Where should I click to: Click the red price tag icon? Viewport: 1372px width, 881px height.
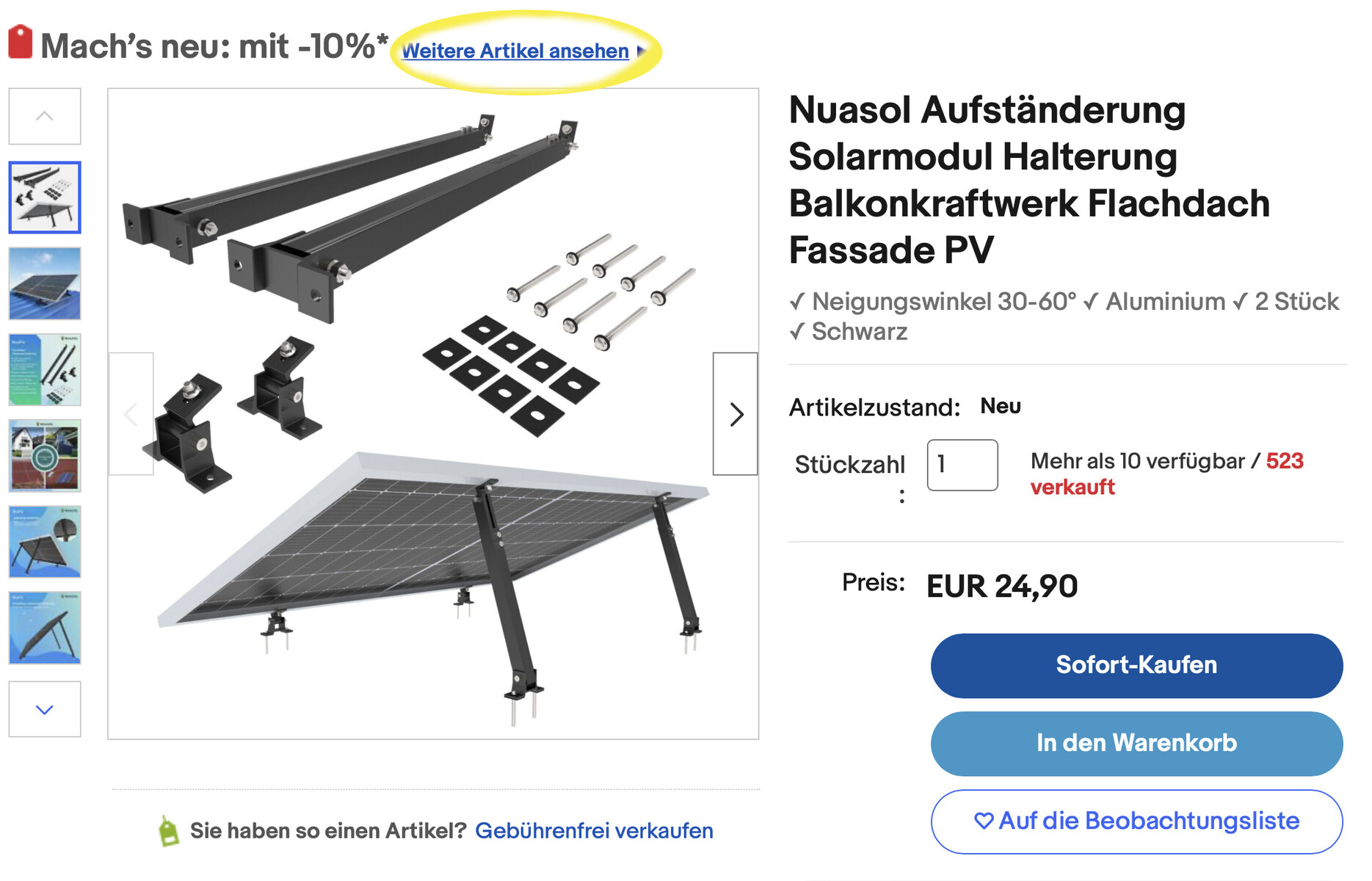21,42
